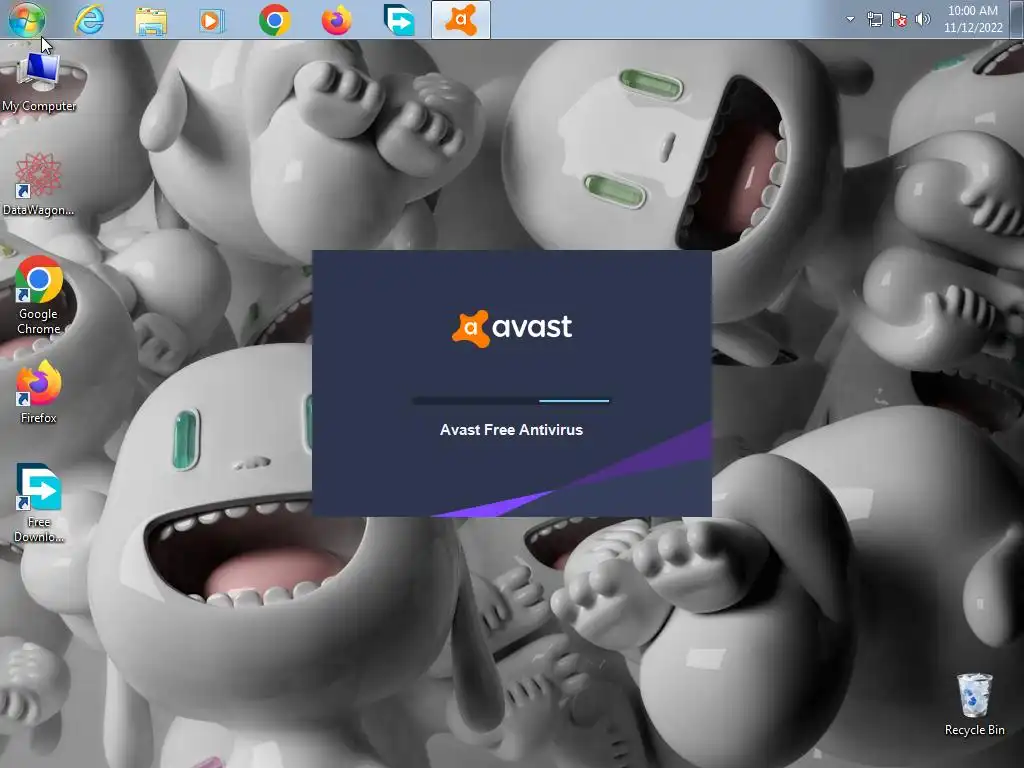
Task: Show hidden system tray icons arrow
Action: point(850,19)
